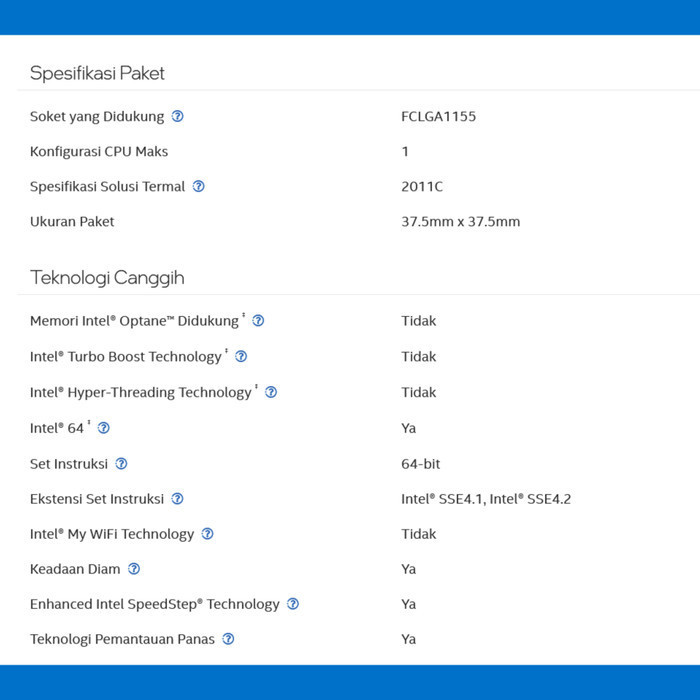Show help for Intel Hyper-Threading Technology
Viewport: 700px width, 700px height.
coord(271,392)
